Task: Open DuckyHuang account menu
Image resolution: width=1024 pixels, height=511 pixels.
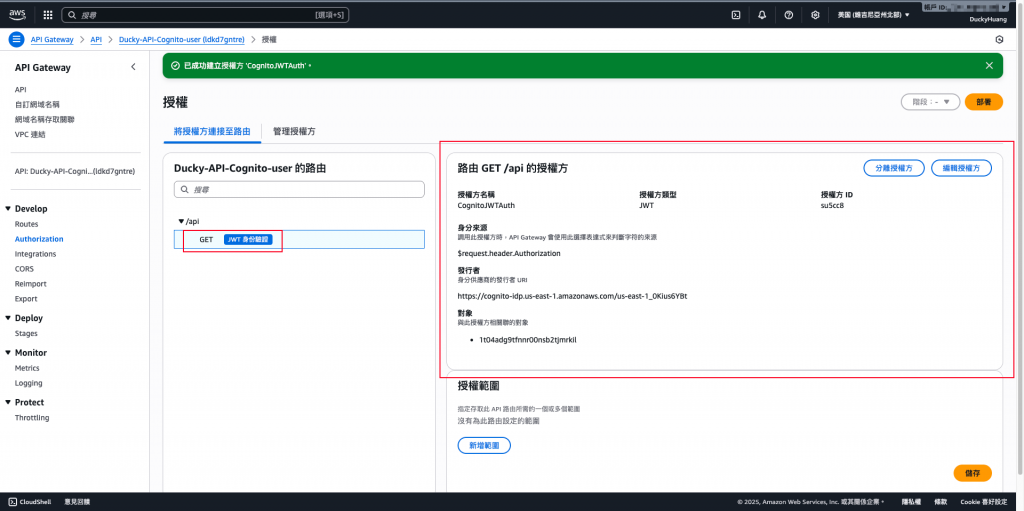Action: click(988, 20)
